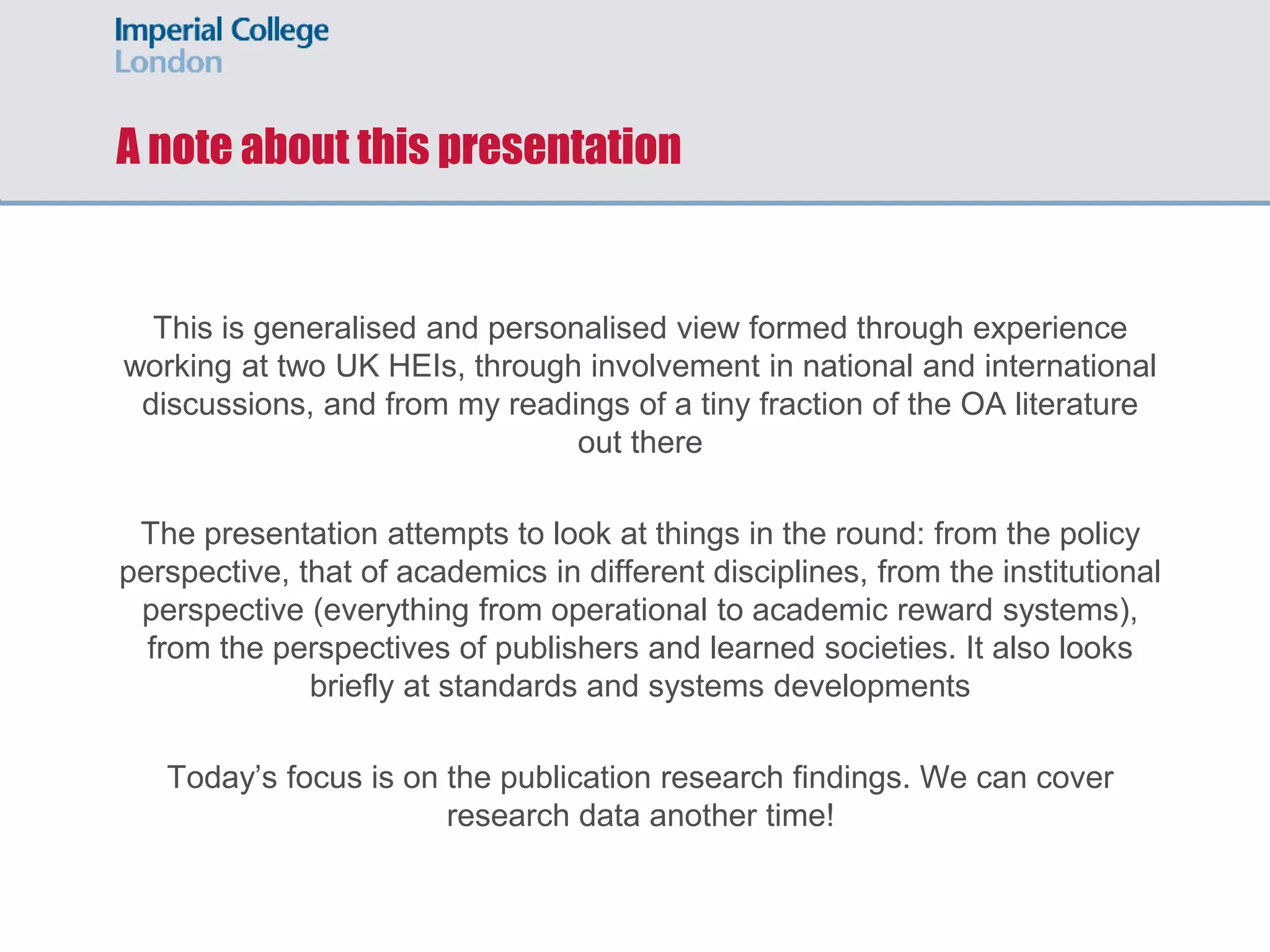
Task: Click the text line starting "This is generalised"
Action: 640,328
